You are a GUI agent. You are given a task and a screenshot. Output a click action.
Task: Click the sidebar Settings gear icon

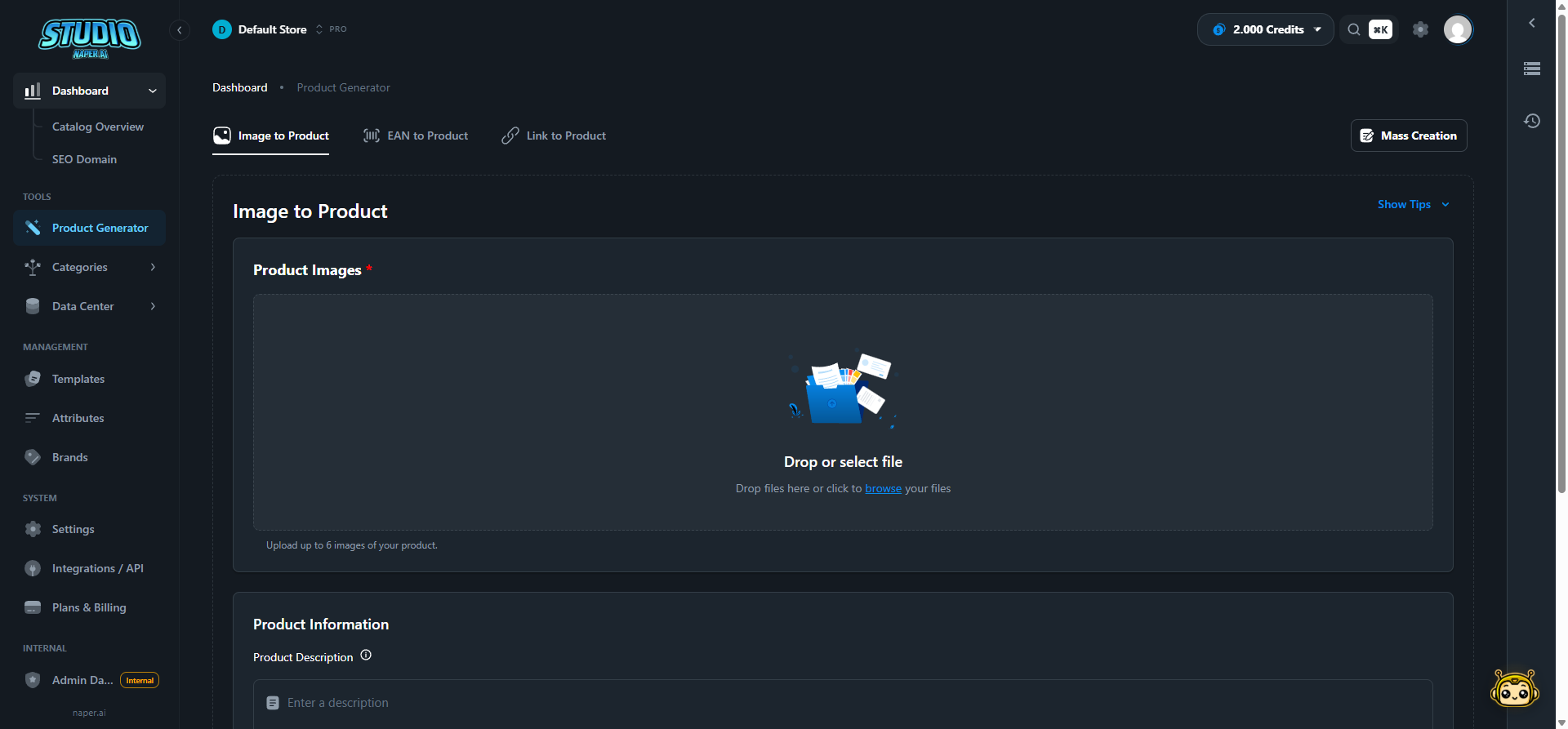(x=33, y=529)
